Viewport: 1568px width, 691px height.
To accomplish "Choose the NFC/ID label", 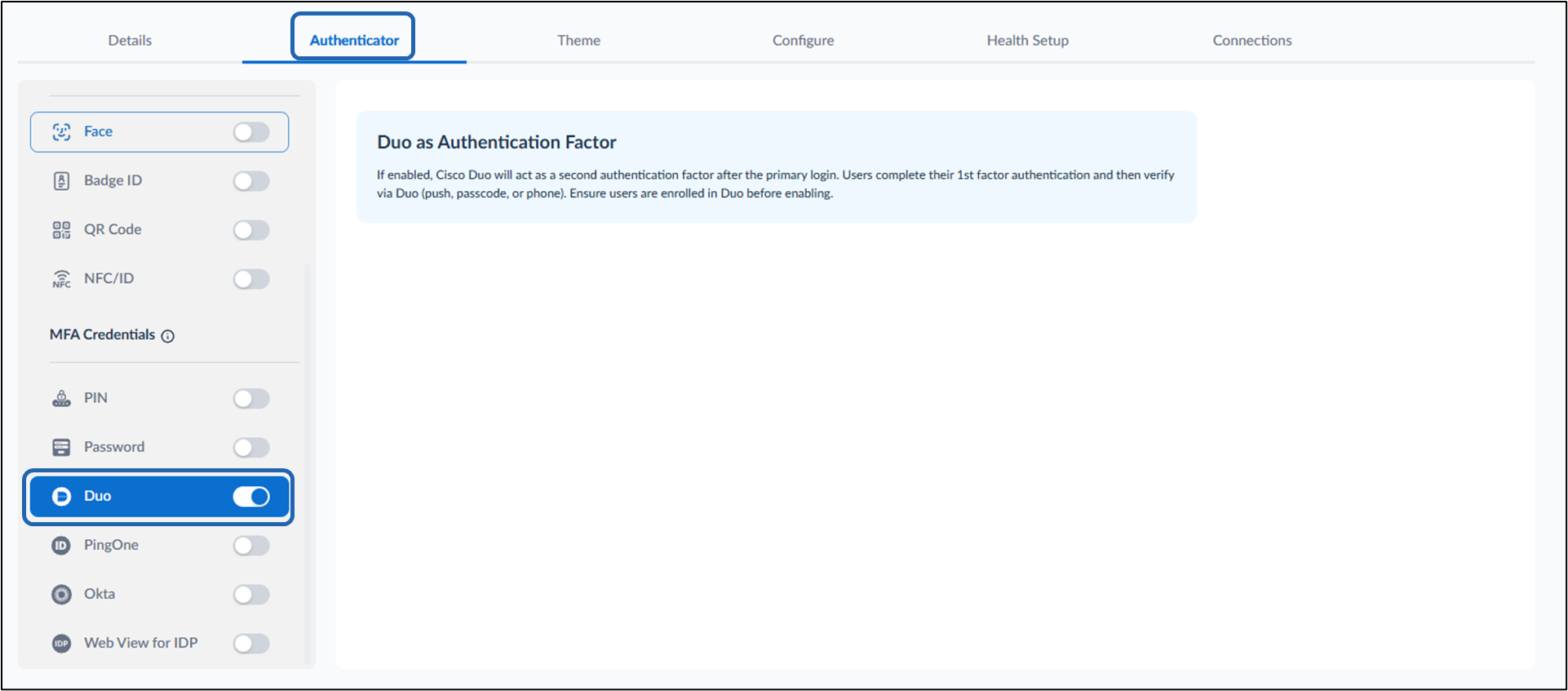I will tap(109, 278).
